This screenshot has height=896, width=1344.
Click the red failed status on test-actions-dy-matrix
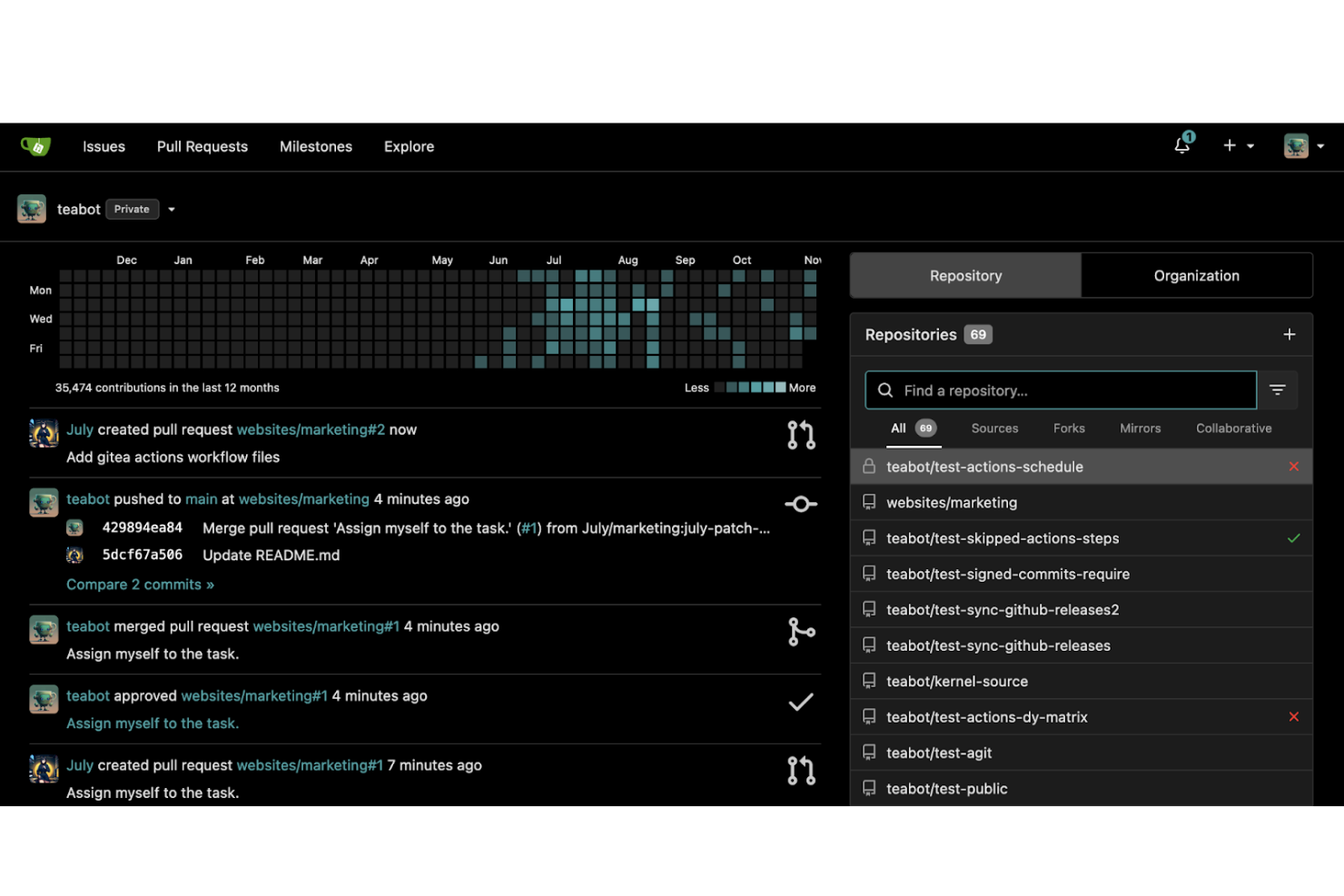(x=1293, y=716)
